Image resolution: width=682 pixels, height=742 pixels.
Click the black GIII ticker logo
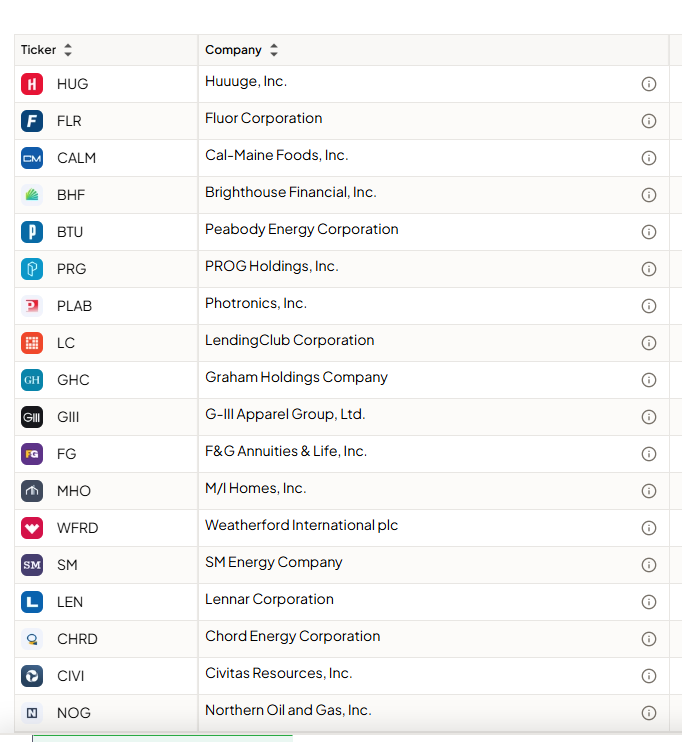pos(32,417)
